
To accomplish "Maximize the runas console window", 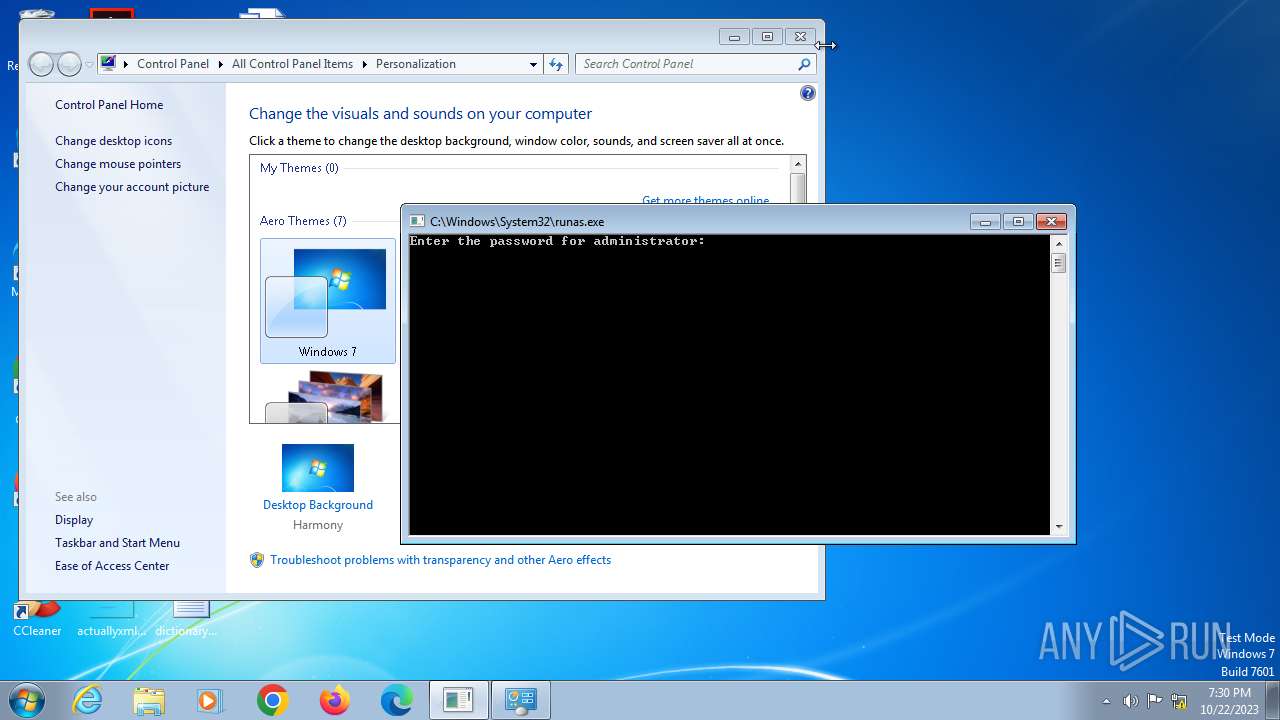I will tap(1018, 222).
